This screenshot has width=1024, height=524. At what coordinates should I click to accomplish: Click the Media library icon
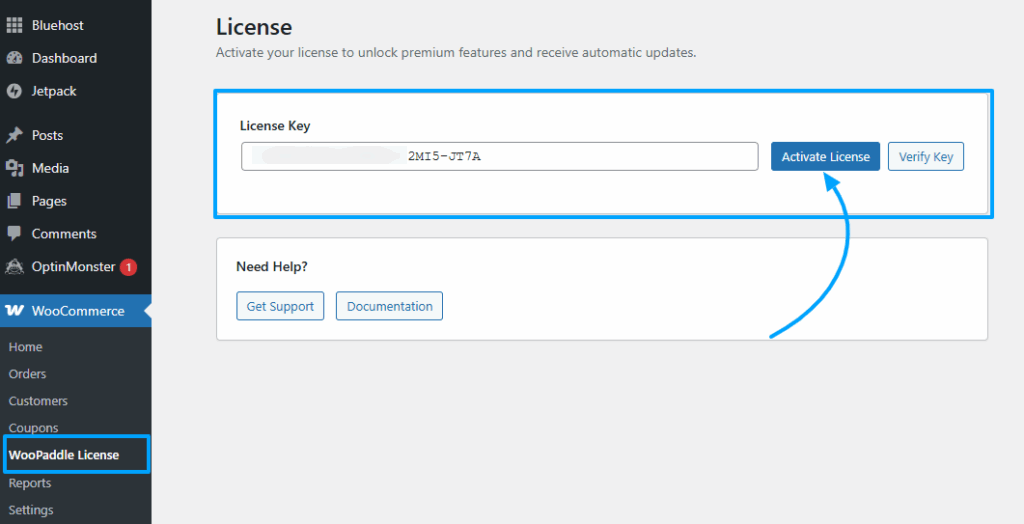click(x=14, y=169)
